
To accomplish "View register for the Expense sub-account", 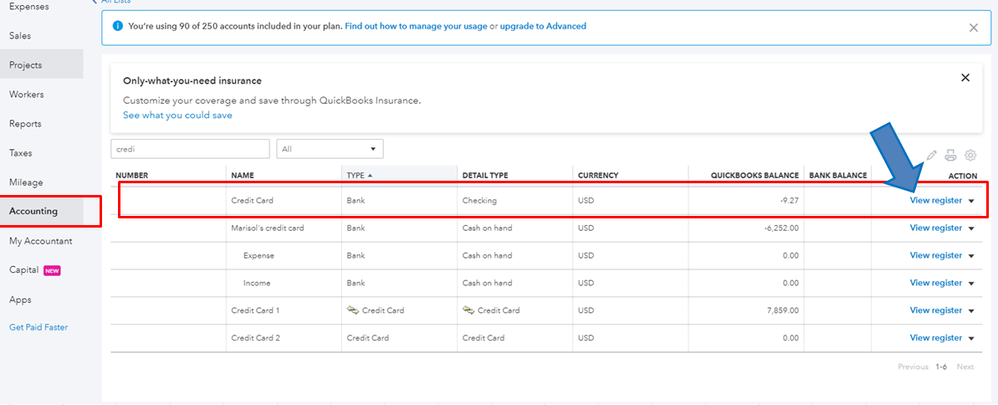I will tap(936, 255).
